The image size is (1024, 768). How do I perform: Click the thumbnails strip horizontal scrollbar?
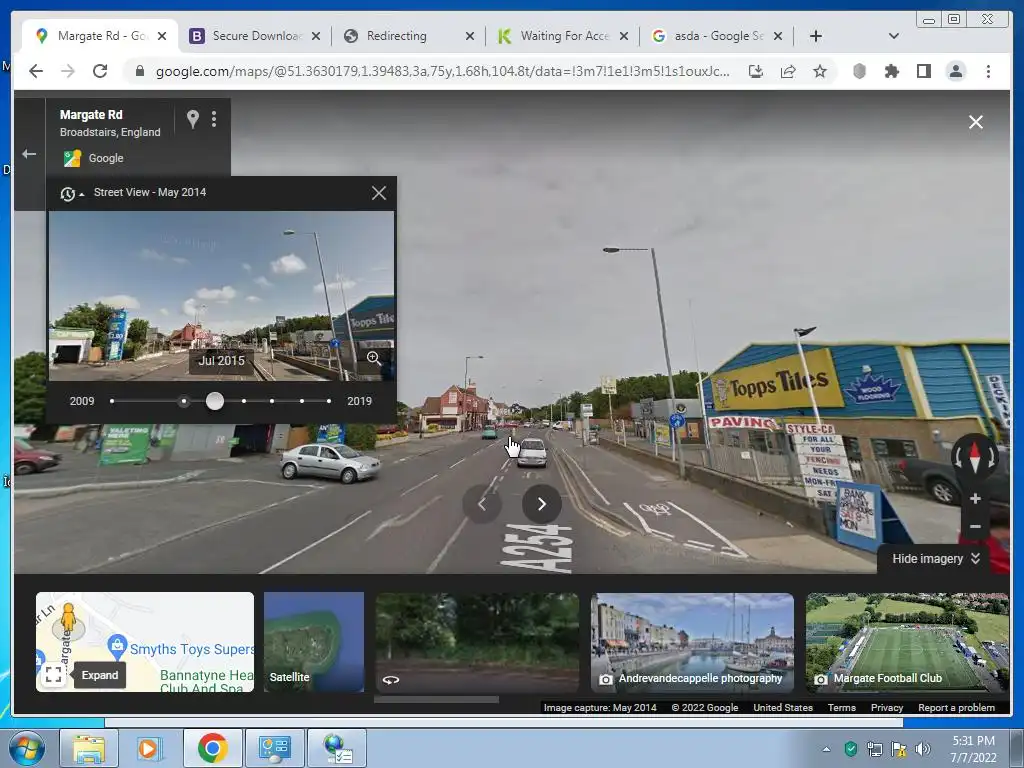click(436, 699)
